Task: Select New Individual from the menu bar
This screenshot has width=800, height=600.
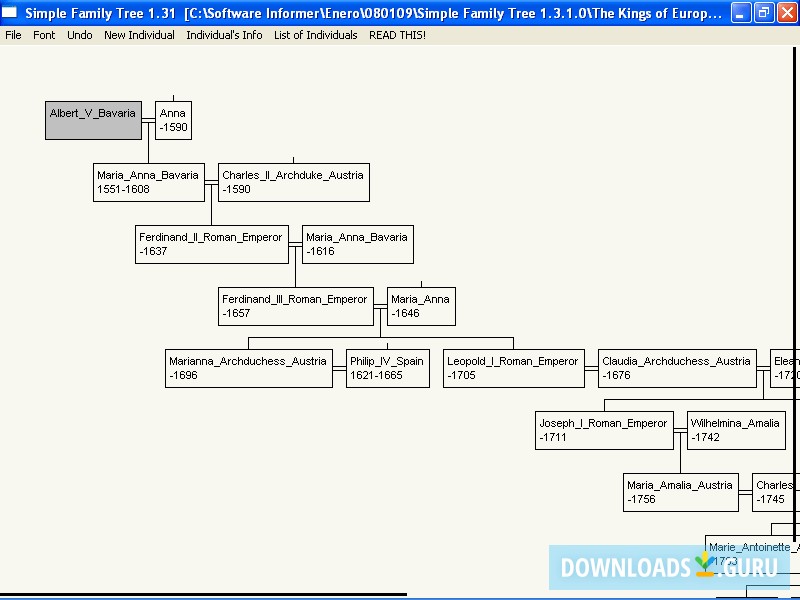Action: (x=138, y=34)
